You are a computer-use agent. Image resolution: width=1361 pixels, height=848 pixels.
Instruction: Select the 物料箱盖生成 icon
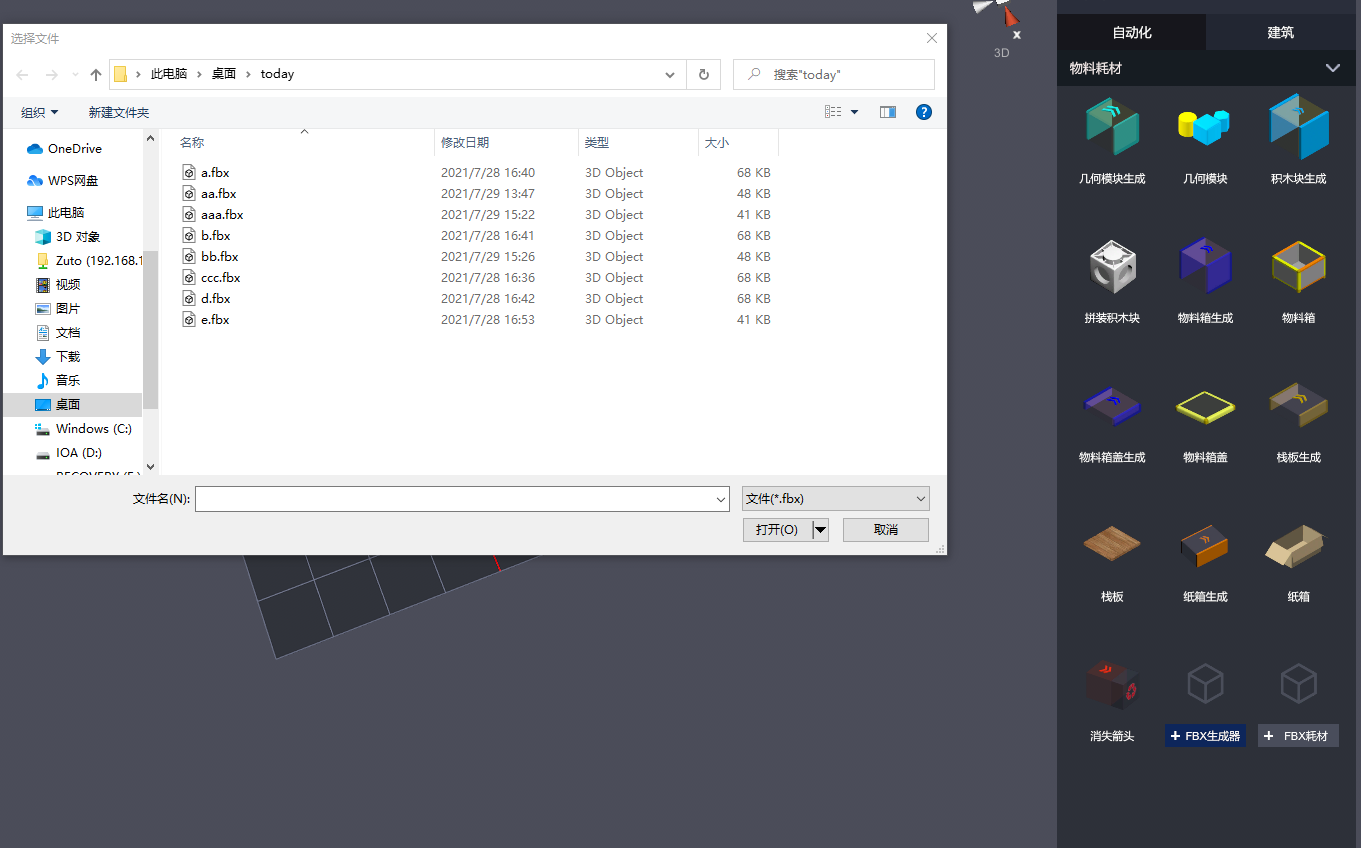pos(1112,405)
